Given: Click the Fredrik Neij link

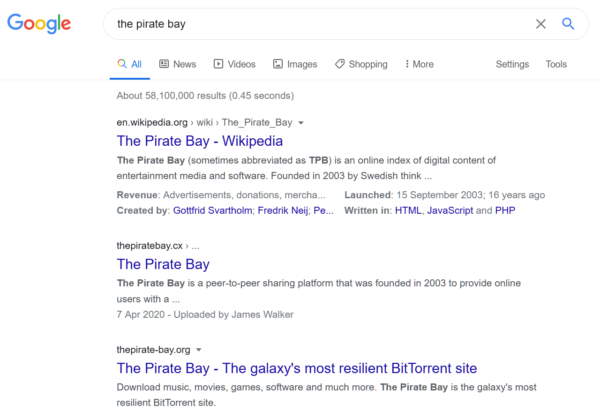Looking at the screenshot, I should click(283, 210).
